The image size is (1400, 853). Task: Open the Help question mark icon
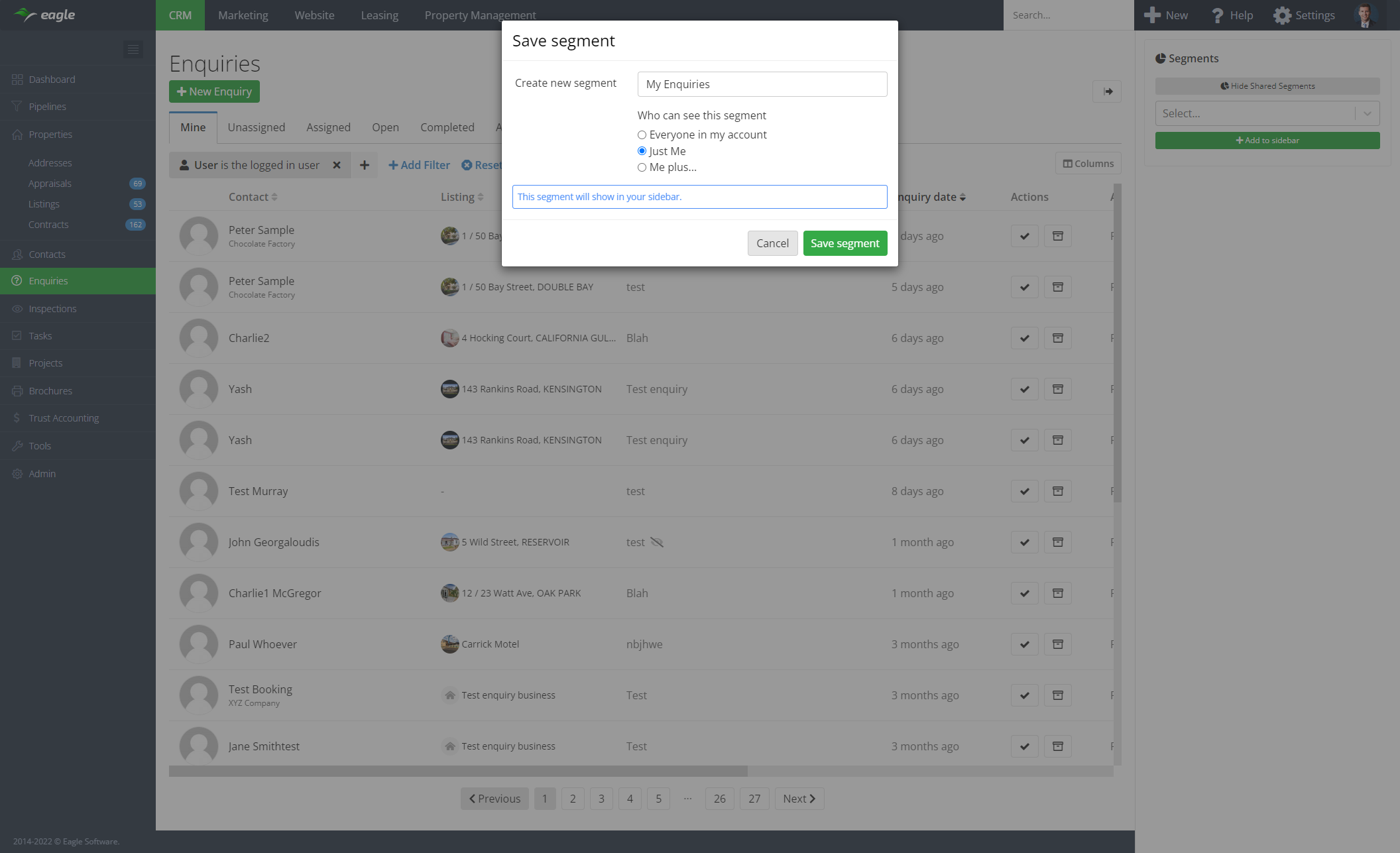[x=1217, y=15]
